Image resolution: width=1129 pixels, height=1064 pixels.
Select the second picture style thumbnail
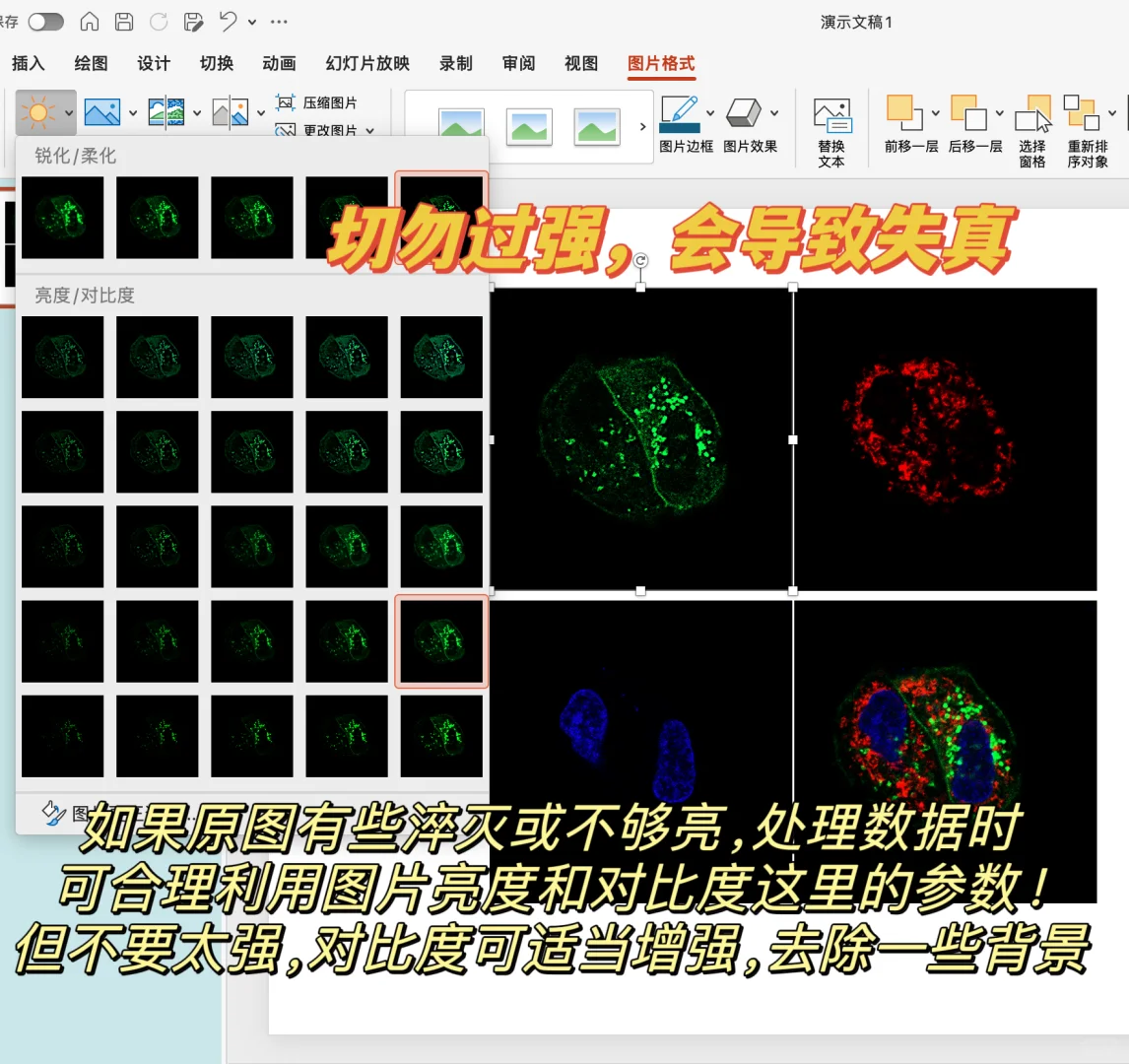(529, 127)
